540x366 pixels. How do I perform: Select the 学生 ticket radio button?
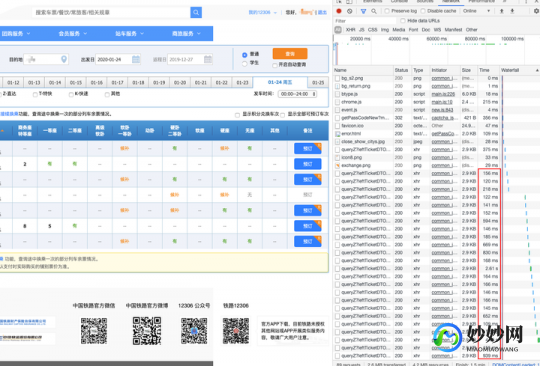pos(245,64)
